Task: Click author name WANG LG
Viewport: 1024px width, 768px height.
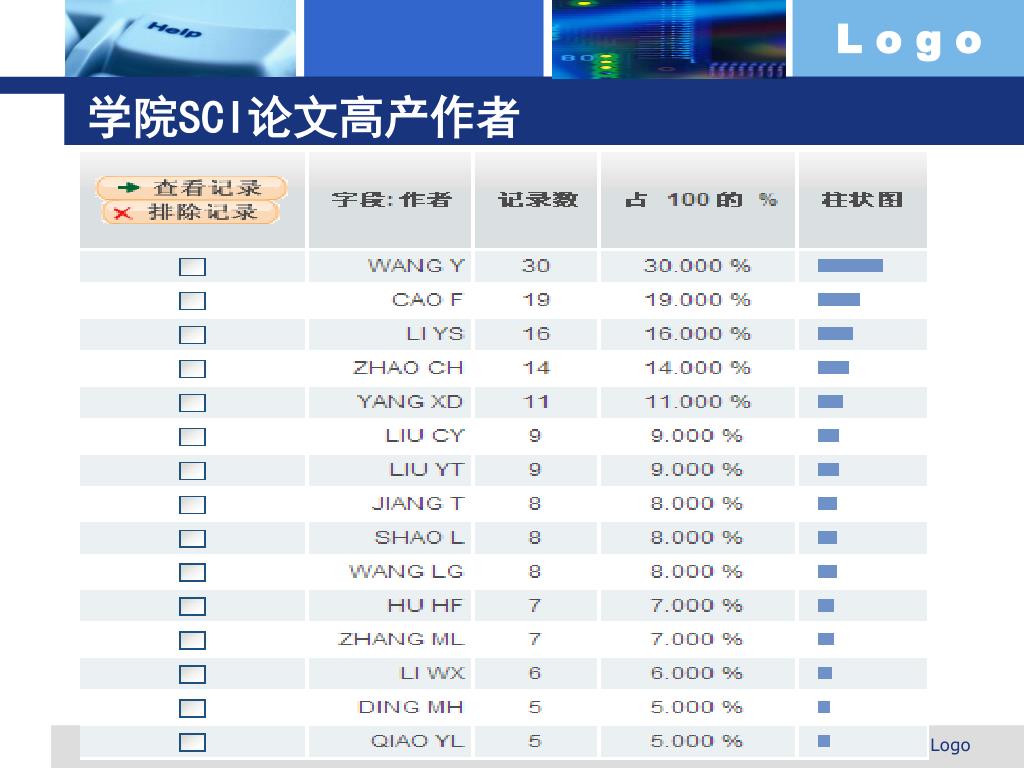Action: (x=406, y=571)
